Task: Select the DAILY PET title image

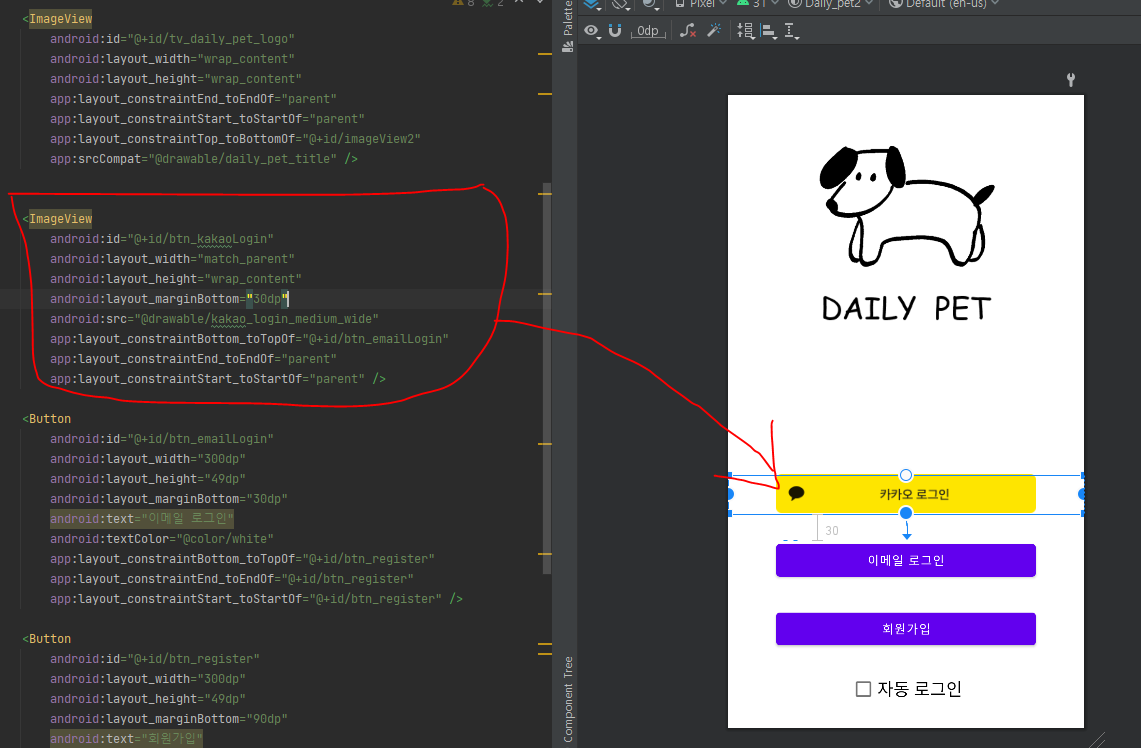Action: tap(906, 309)
